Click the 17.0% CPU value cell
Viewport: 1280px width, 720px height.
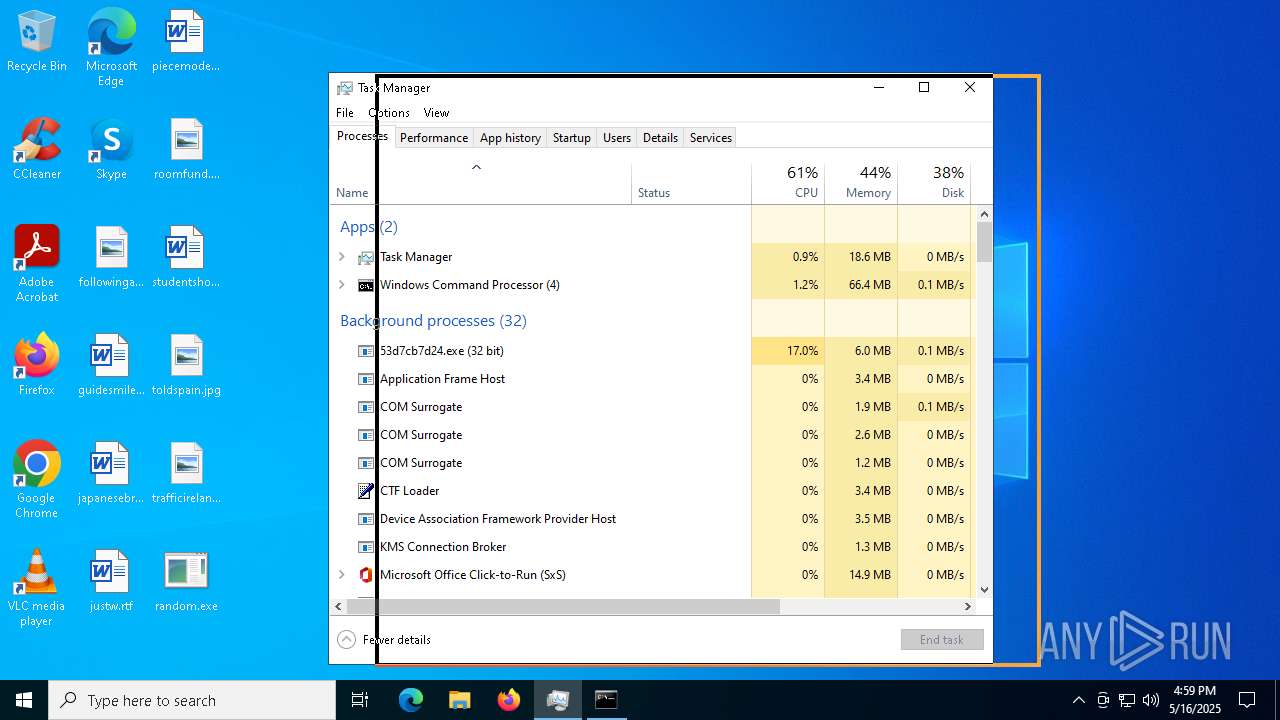pyautogui.click(x=788, y=351)
